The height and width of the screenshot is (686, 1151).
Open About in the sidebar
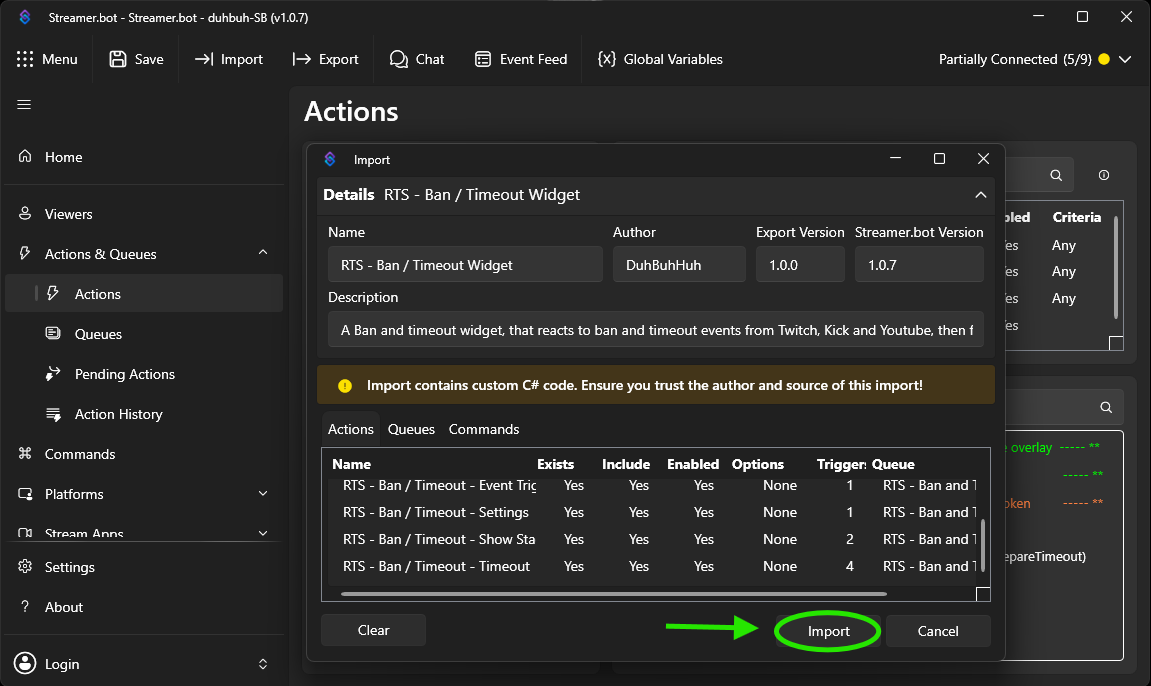(144, 607)
